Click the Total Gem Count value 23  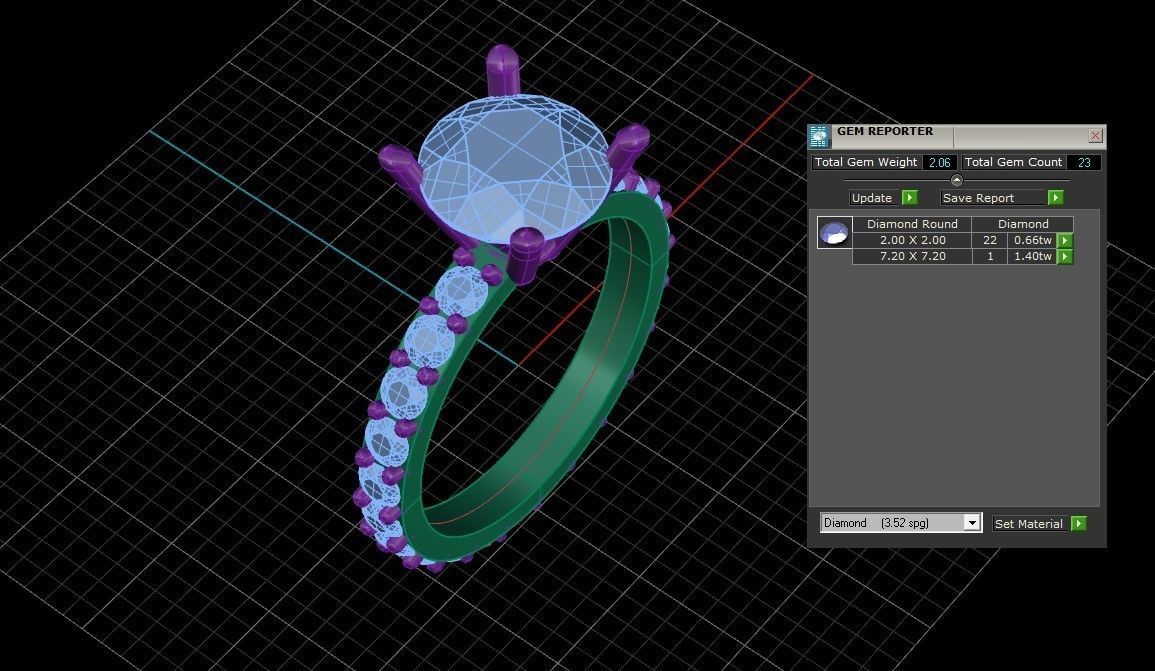1084,162
